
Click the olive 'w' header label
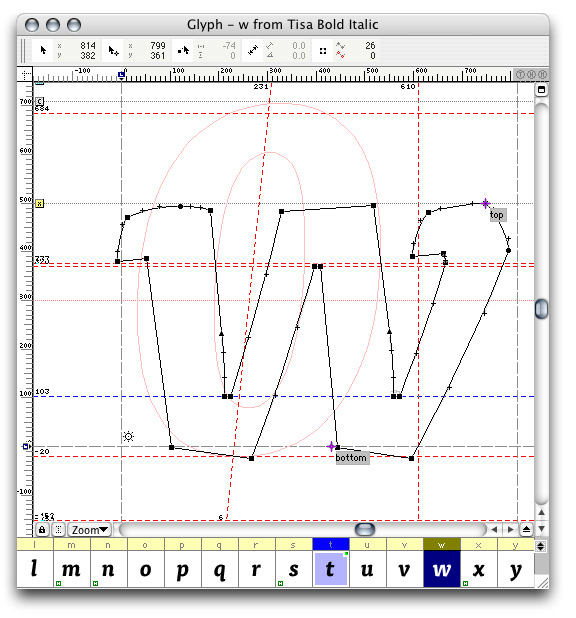(442, 544)
